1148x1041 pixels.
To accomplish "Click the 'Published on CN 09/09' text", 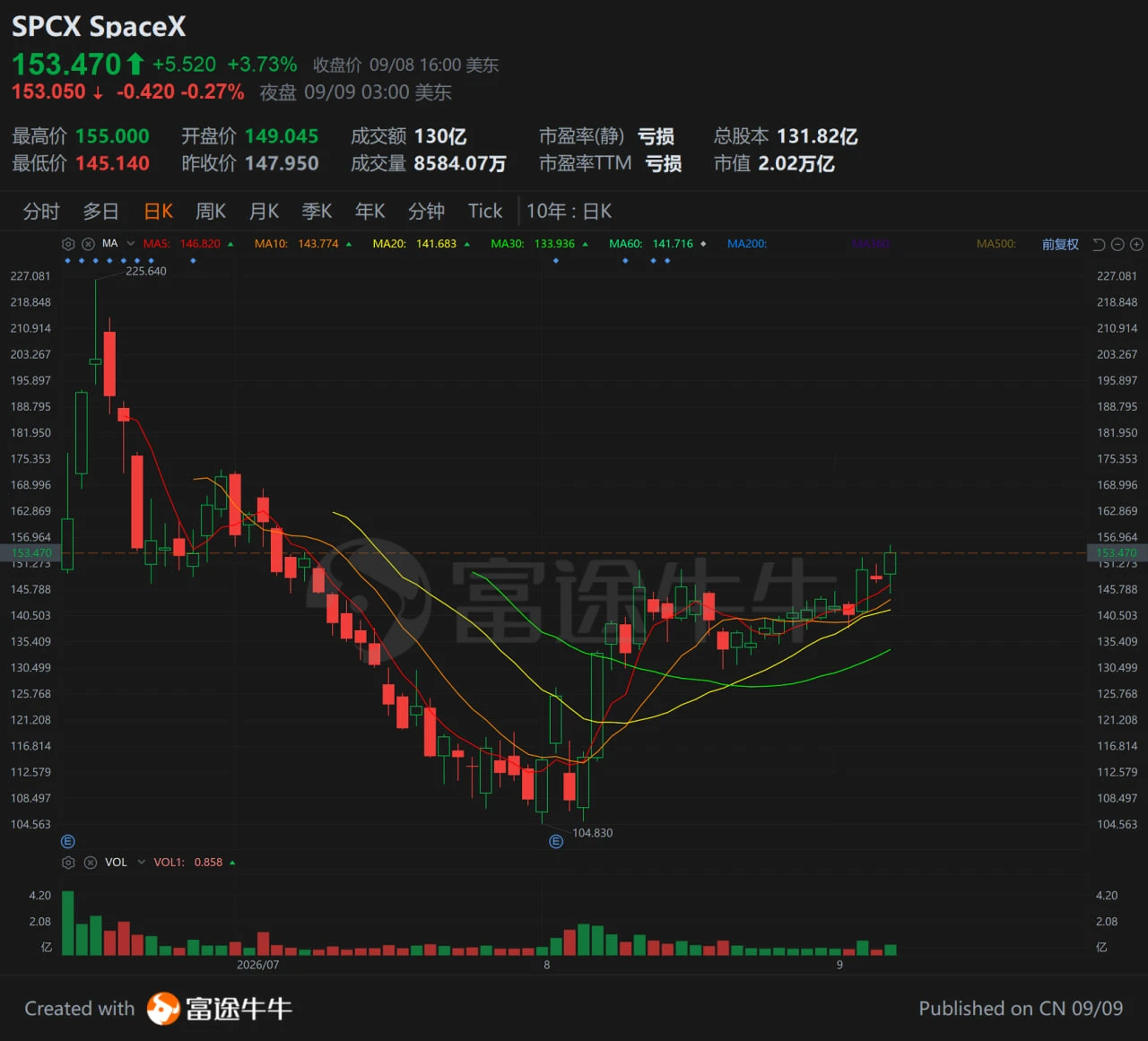I will pos(1021,1009).
